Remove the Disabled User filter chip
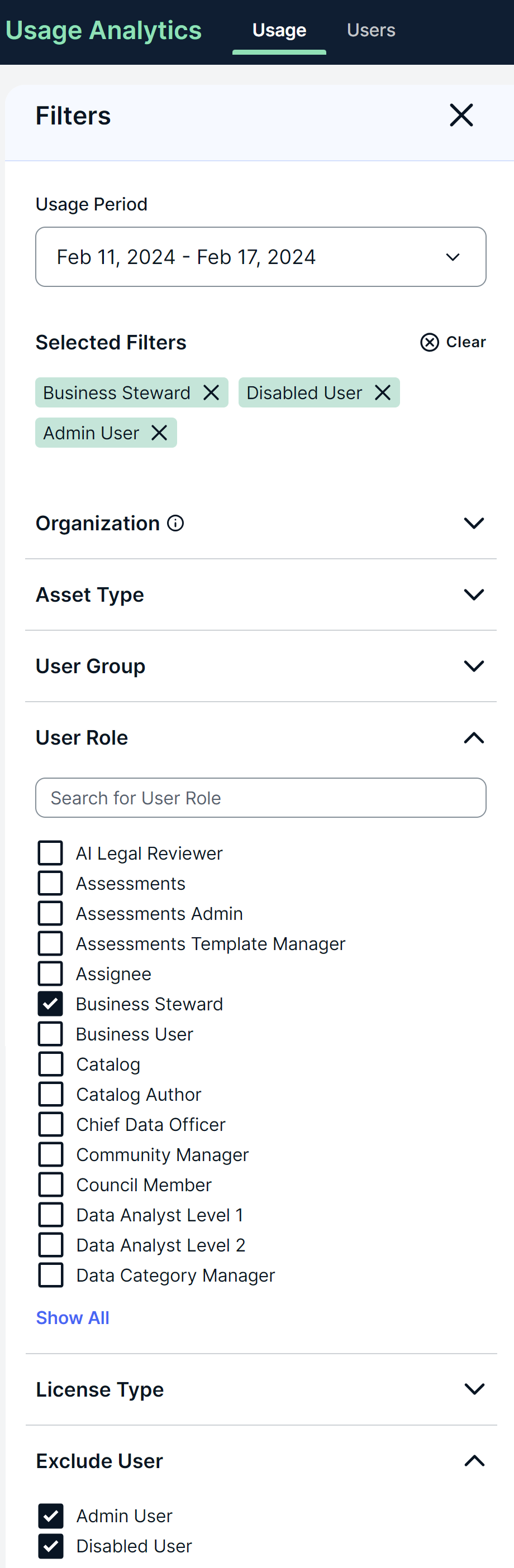The image size is (514, 1568). [383, 392]
